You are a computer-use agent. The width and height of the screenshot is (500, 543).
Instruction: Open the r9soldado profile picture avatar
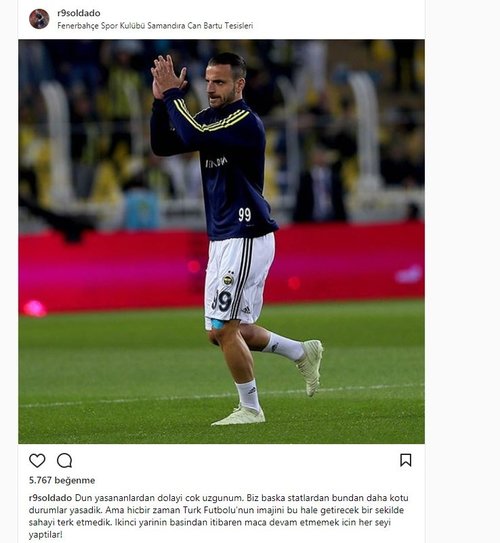[39, 19]
